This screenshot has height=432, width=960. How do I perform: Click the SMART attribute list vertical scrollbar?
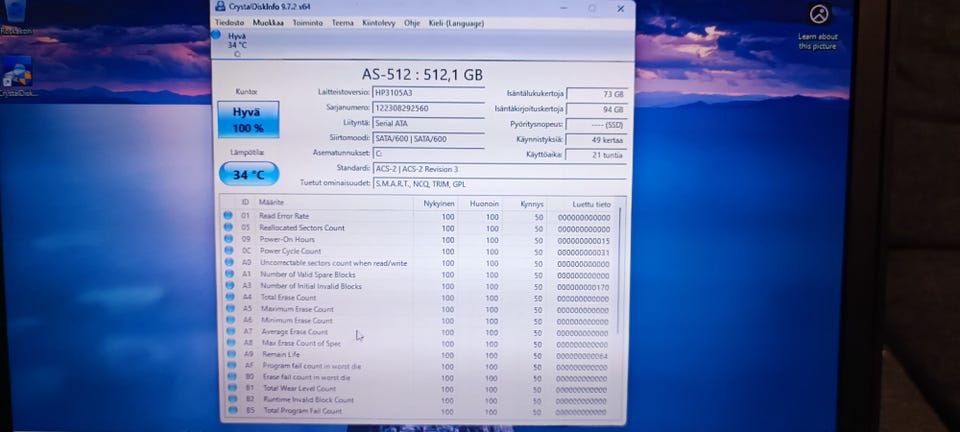pos(620,269)
